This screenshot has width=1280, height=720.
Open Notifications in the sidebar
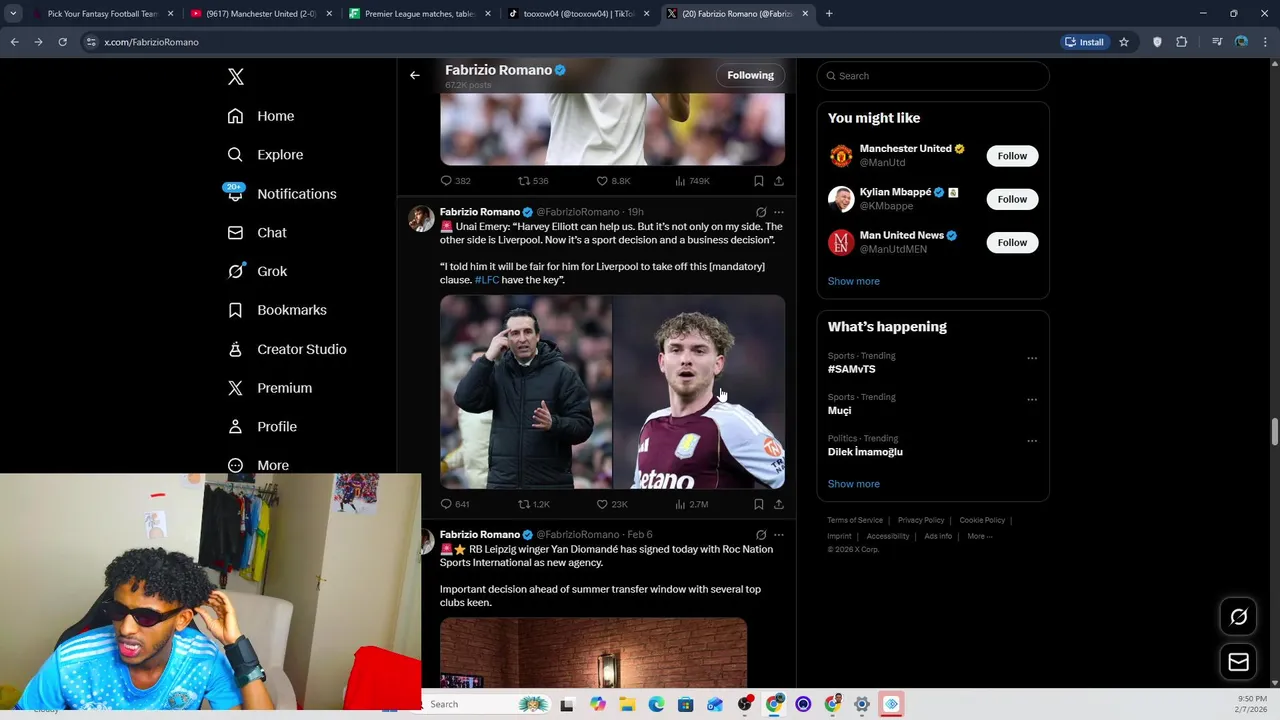[281, 194]
